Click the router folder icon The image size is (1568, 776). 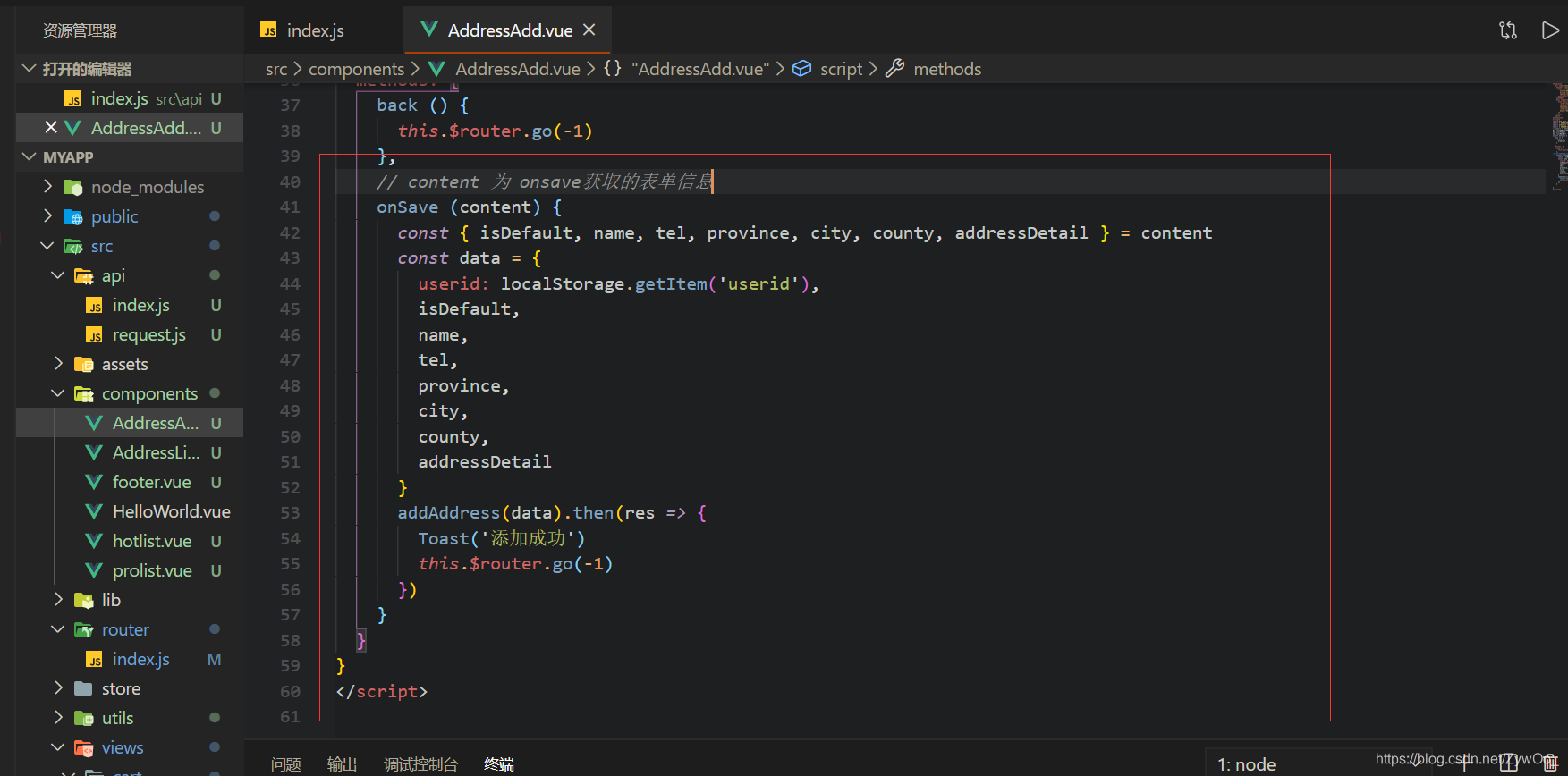coord(84,629)
